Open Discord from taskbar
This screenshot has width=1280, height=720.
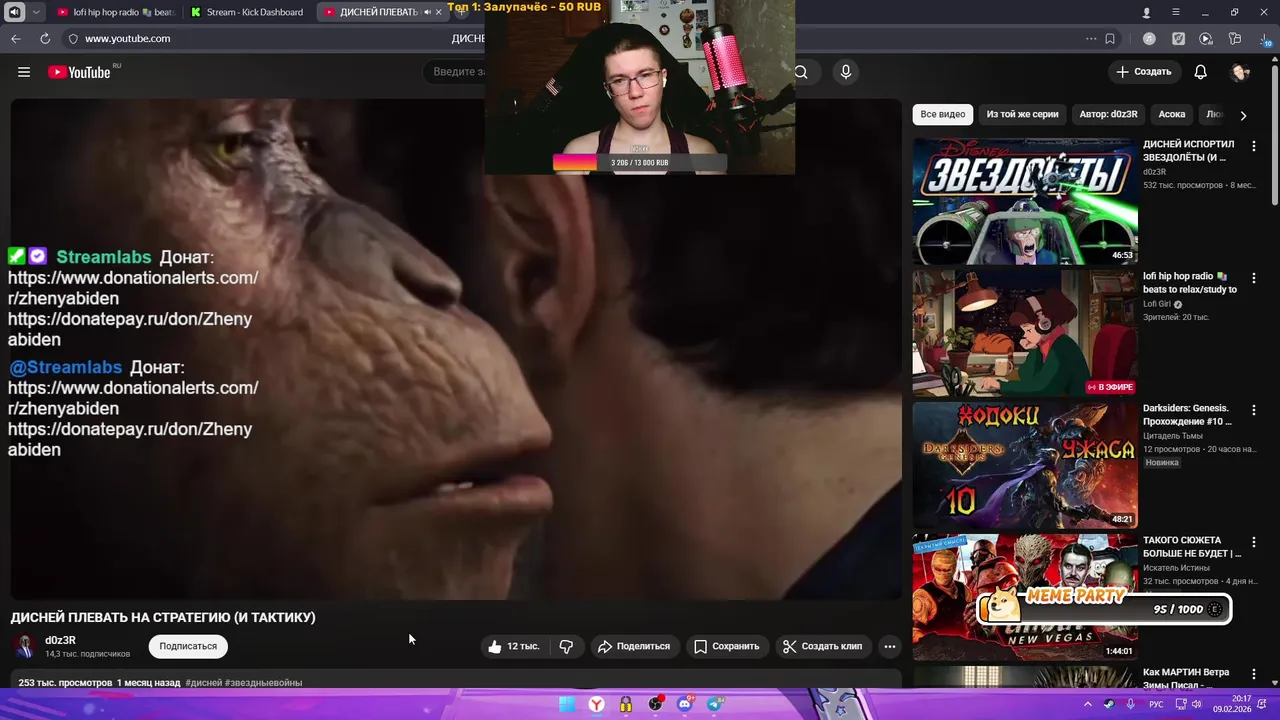coord(685,704)
